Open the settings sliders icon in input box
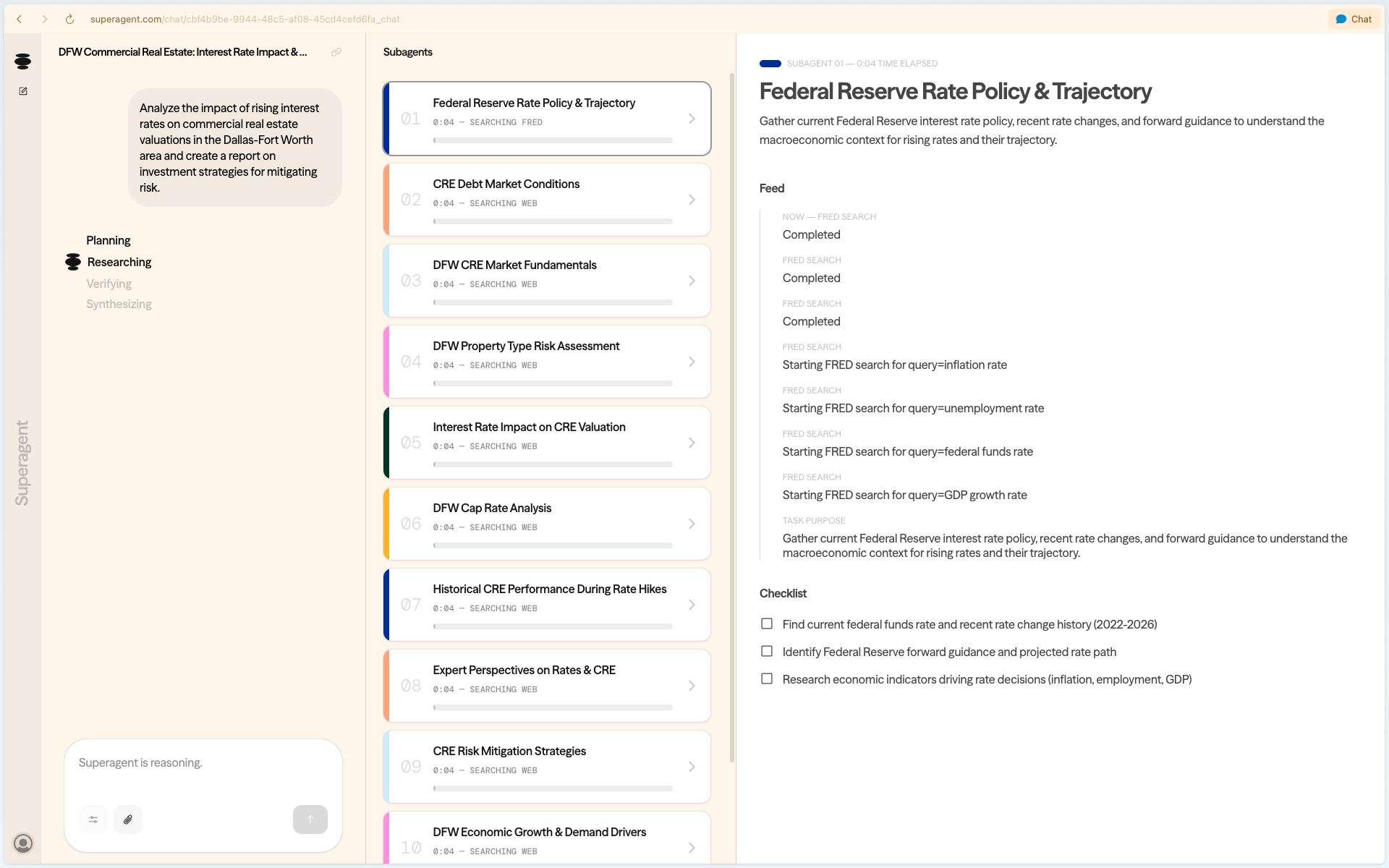 (93, 820)
